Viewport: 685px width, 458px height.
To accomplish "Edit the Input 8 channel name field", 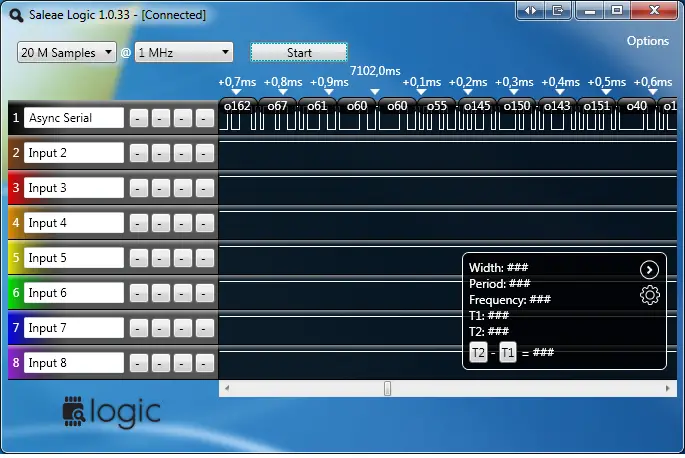I will tap(74, 362).
